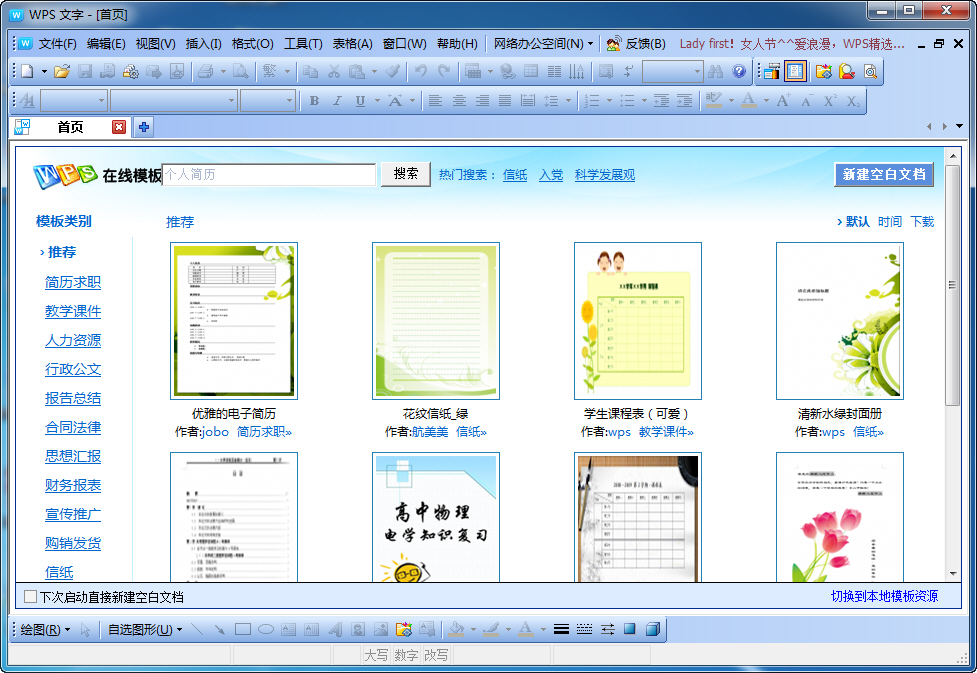This screenshot has width=977, height=673.
Task: Open the zoom percentage dropdown
Action: pos(673,72)
